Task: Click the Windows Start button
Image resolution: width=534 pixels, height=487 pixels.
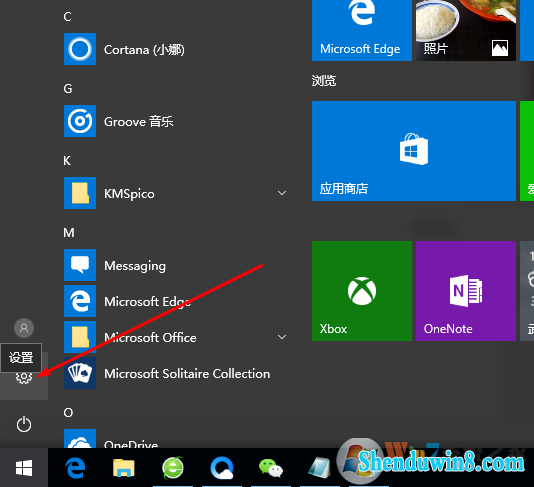Action: [24, 468]
